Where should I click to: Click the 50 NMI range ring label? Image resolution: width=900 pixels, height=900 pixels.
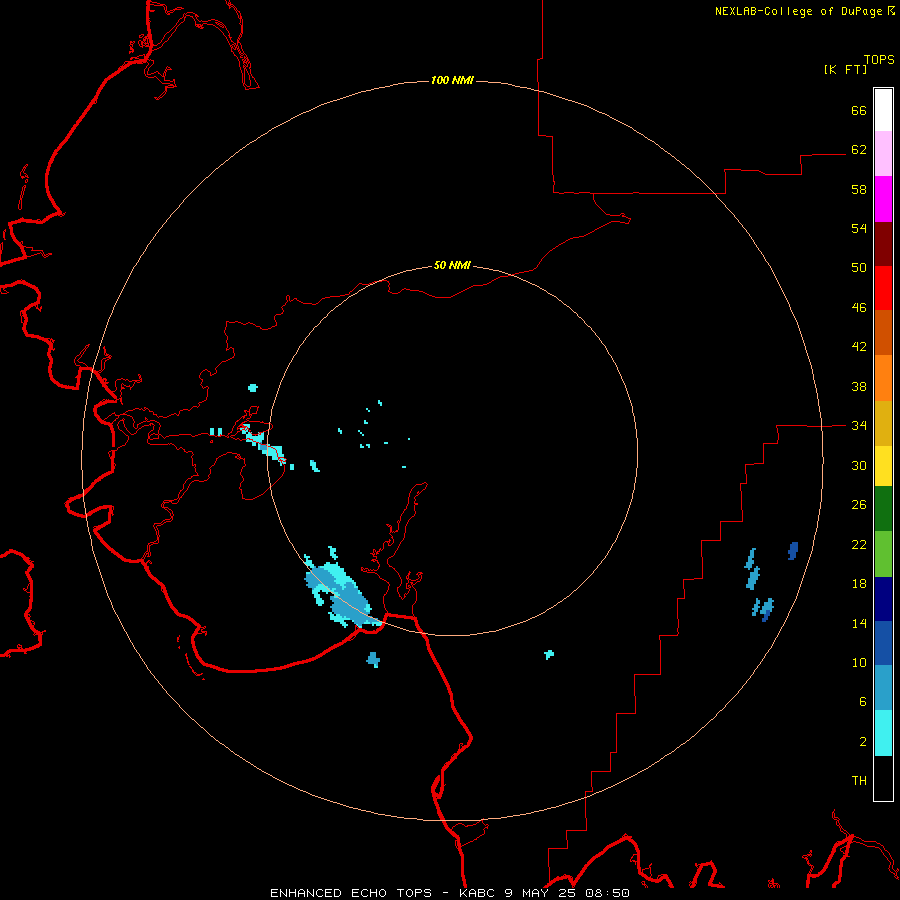pos(452,265)
